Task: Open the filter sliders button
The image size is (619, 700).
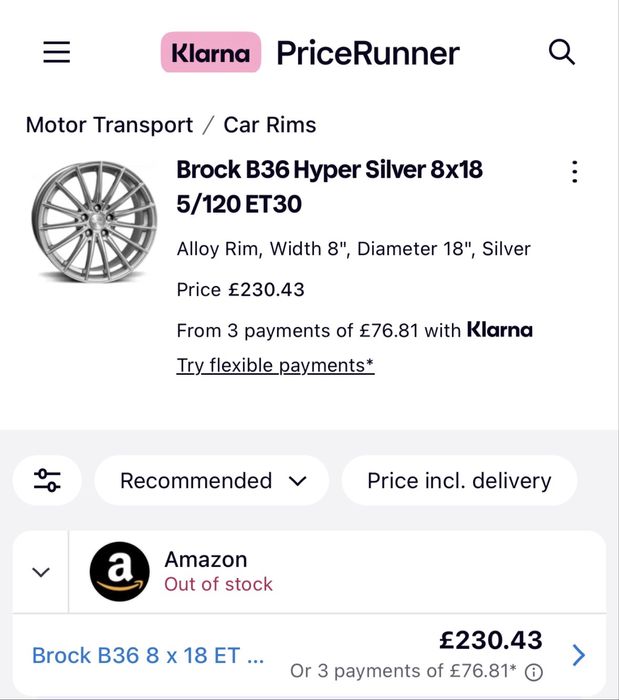Action: [x=47, y=480]
